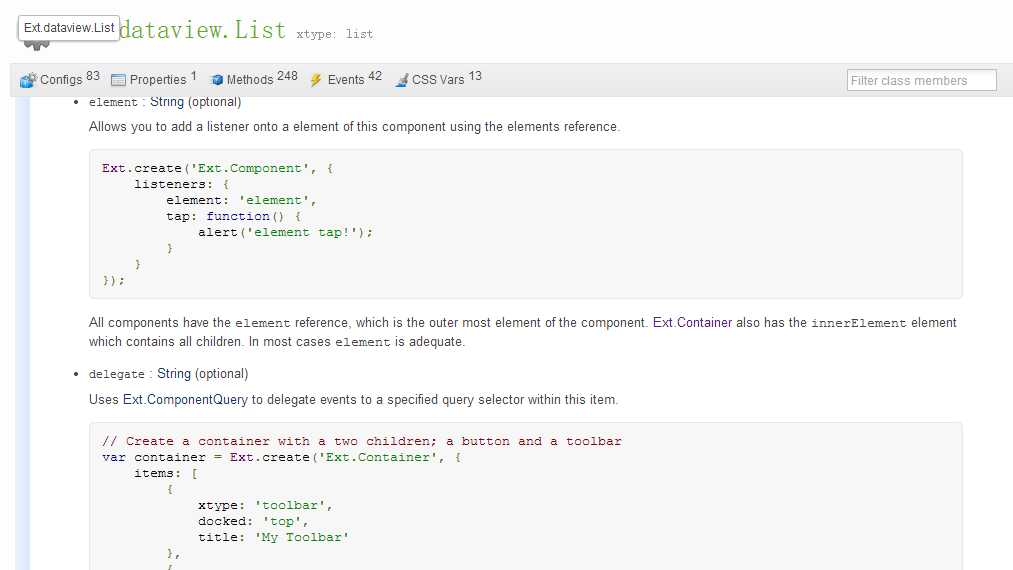Click the comment line about two children

coord(361,441)
